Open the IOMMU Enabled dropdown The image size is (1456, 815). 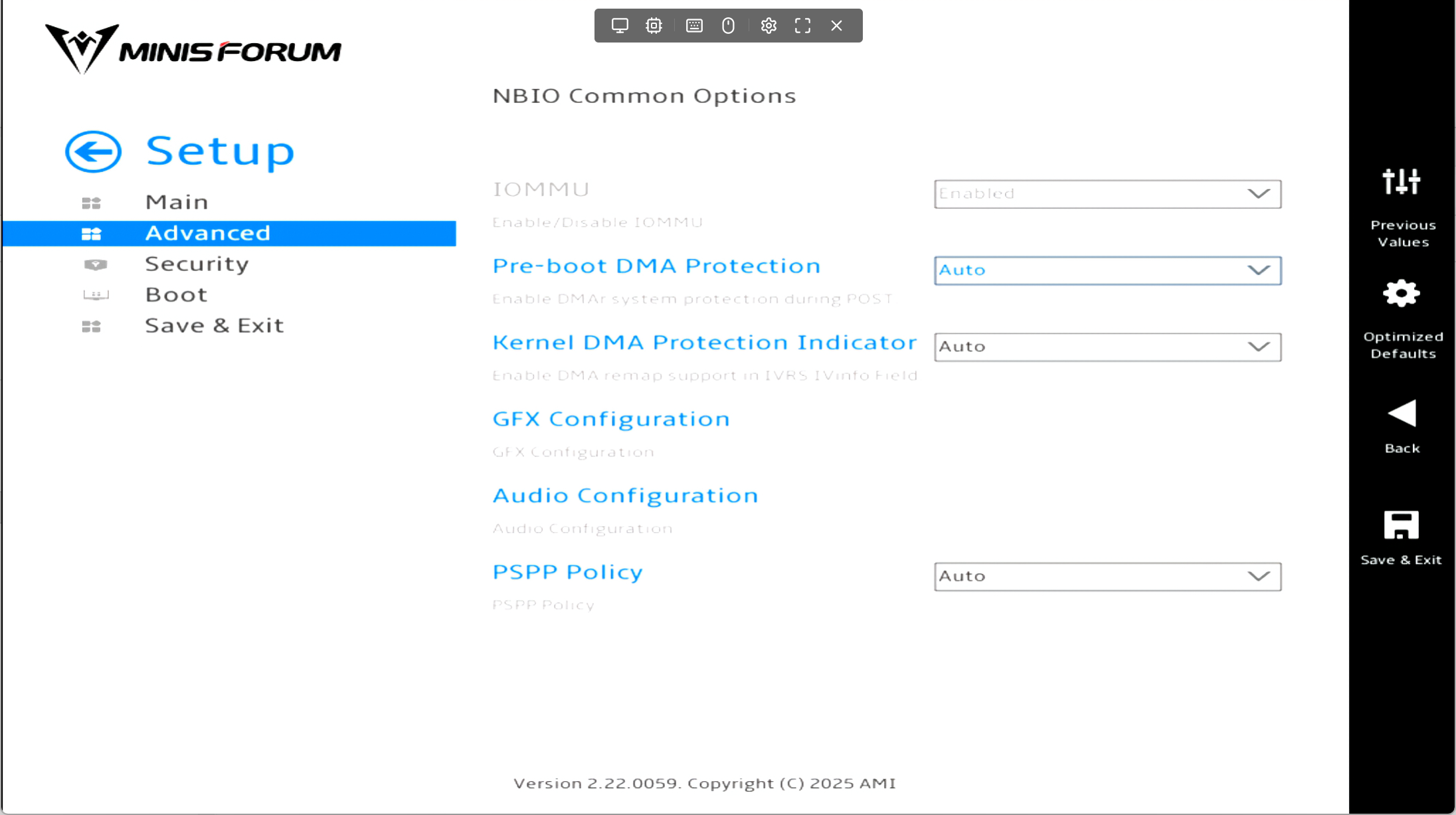(1107, 194)
